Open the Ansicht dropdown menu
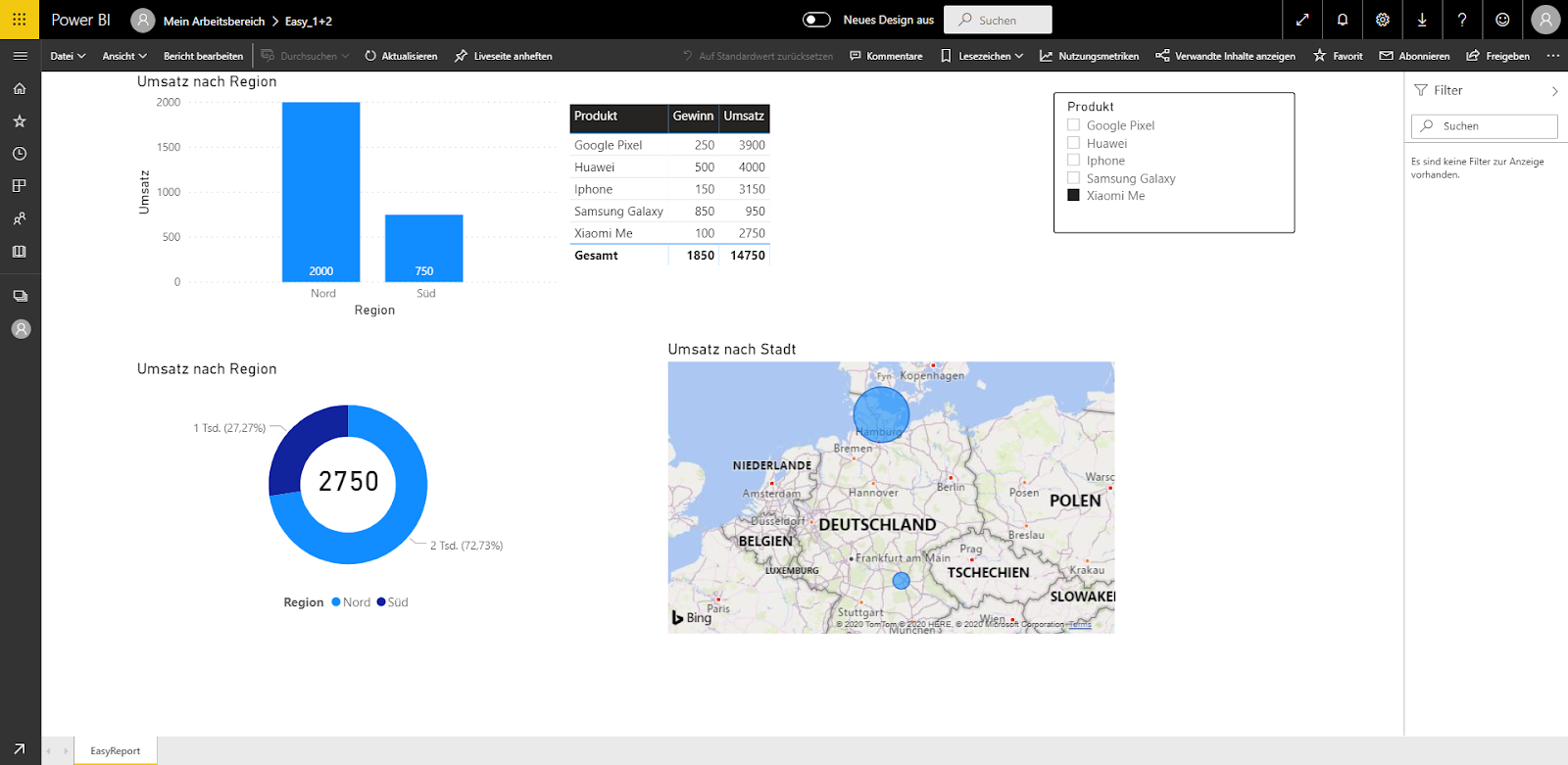The width and height of the screenshot is (1568, 765). (124, 56)
